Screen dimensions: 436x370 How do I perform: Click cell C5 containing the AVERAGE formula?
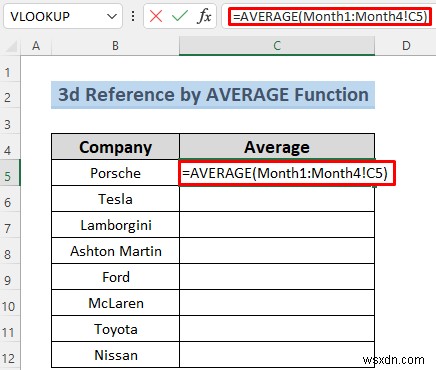277,173
